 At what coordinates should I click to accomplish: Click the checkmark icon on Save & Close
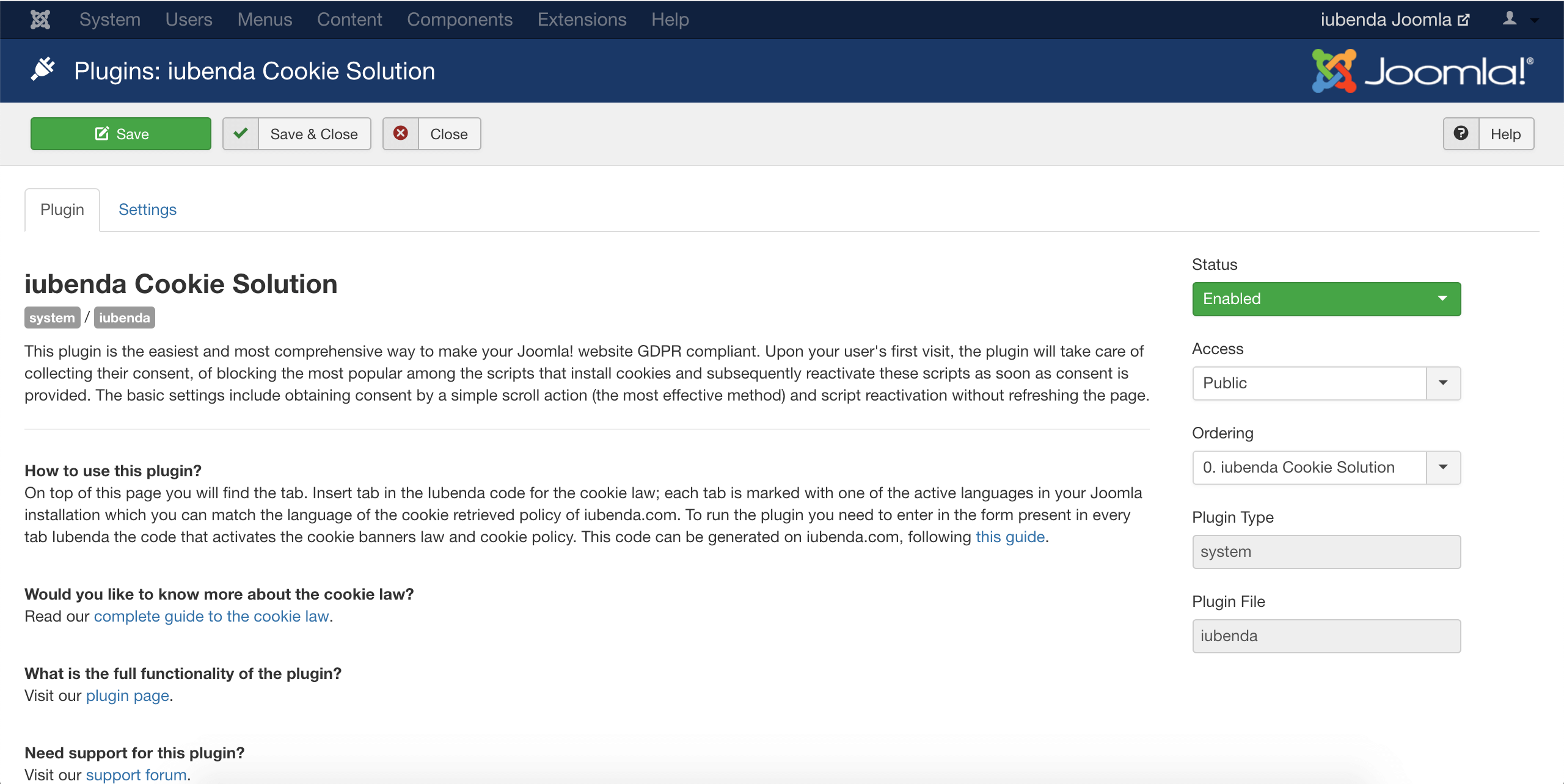tap(241, 133)
